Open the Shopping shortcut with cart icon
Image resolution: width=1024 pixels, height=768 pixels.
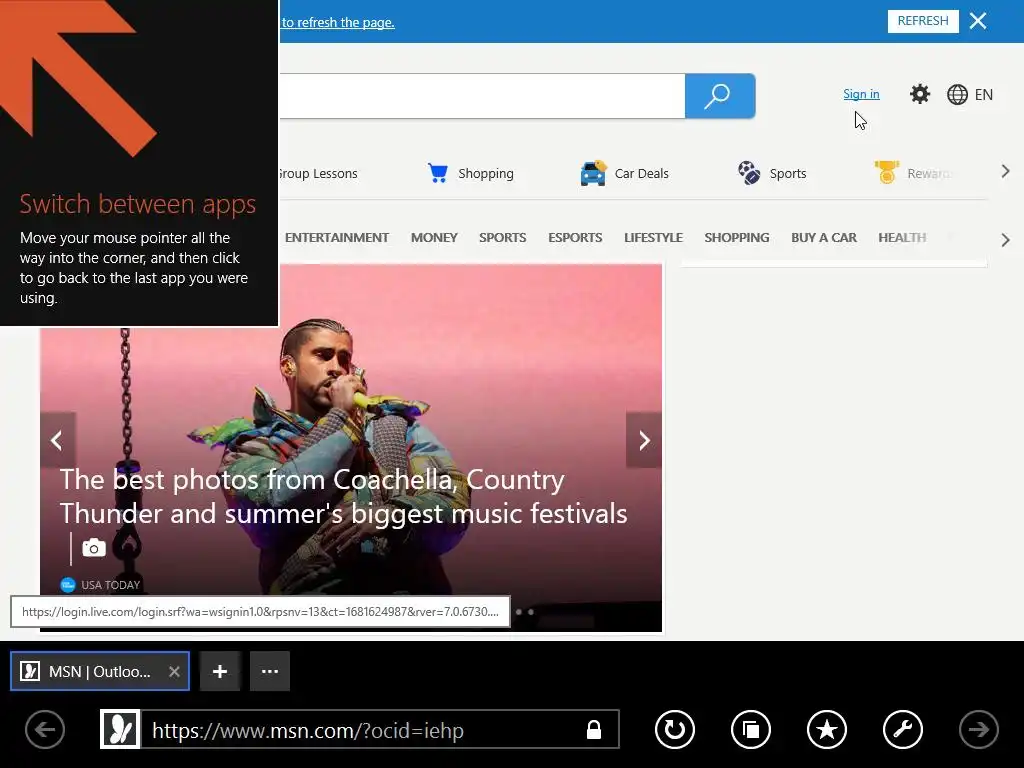point(470,173)
